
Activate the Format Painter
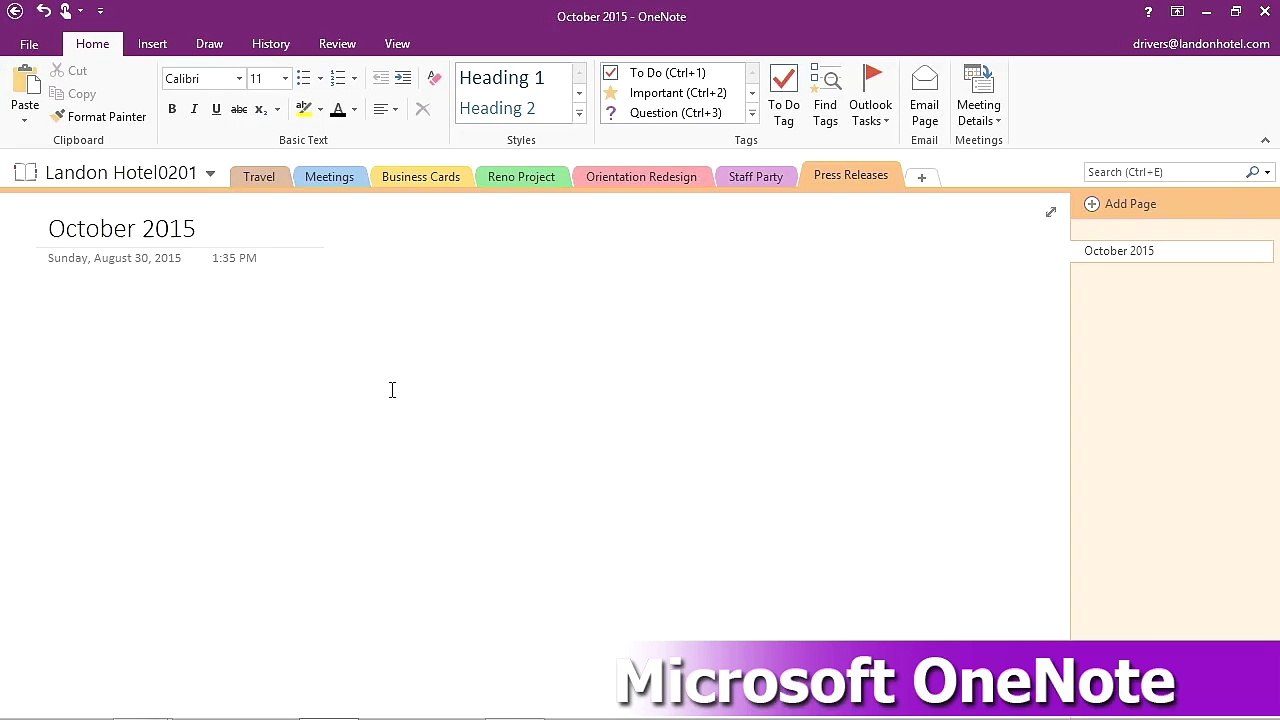click(98, 117)
